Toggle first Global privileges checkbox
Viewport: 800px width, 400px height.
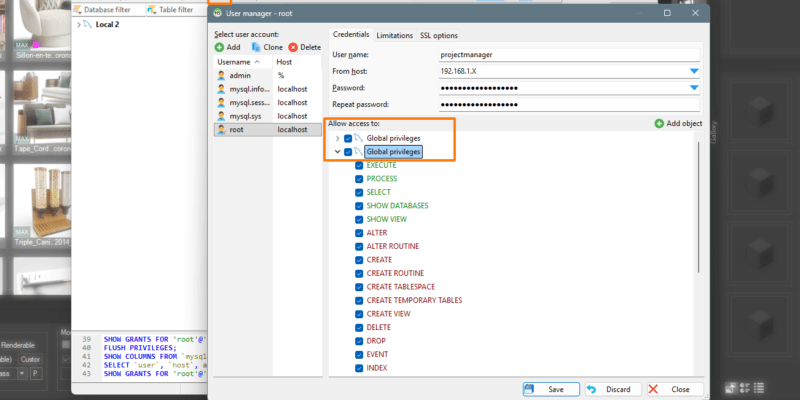pyautogui.click(x=348, y=138)
